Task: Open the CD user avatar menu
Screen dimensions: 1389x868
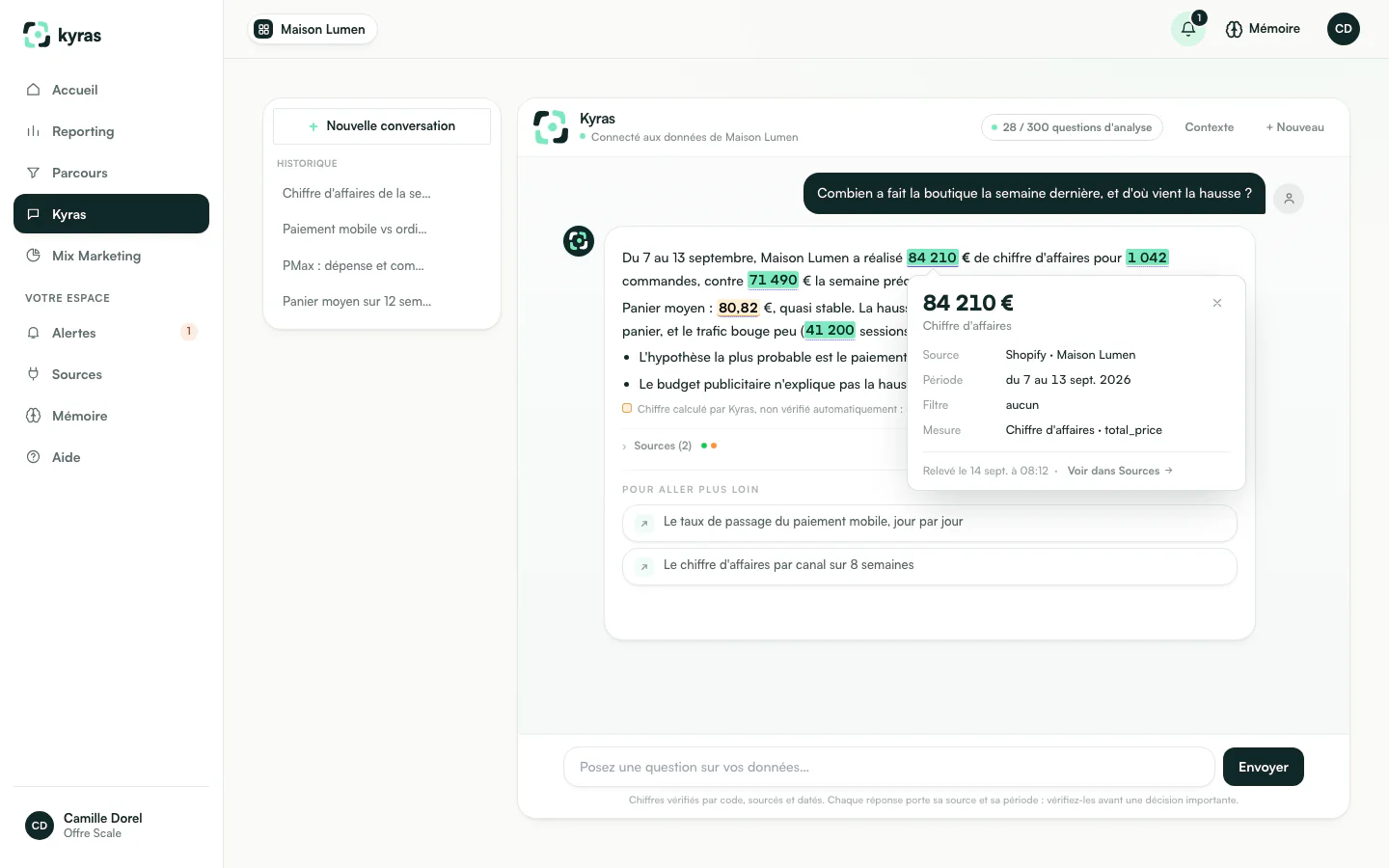Action: click(1344, 29)
